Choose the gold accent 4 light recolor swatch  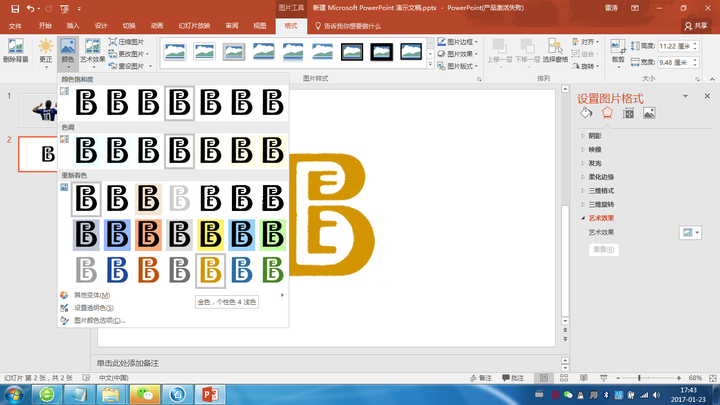tap(210, 270)
